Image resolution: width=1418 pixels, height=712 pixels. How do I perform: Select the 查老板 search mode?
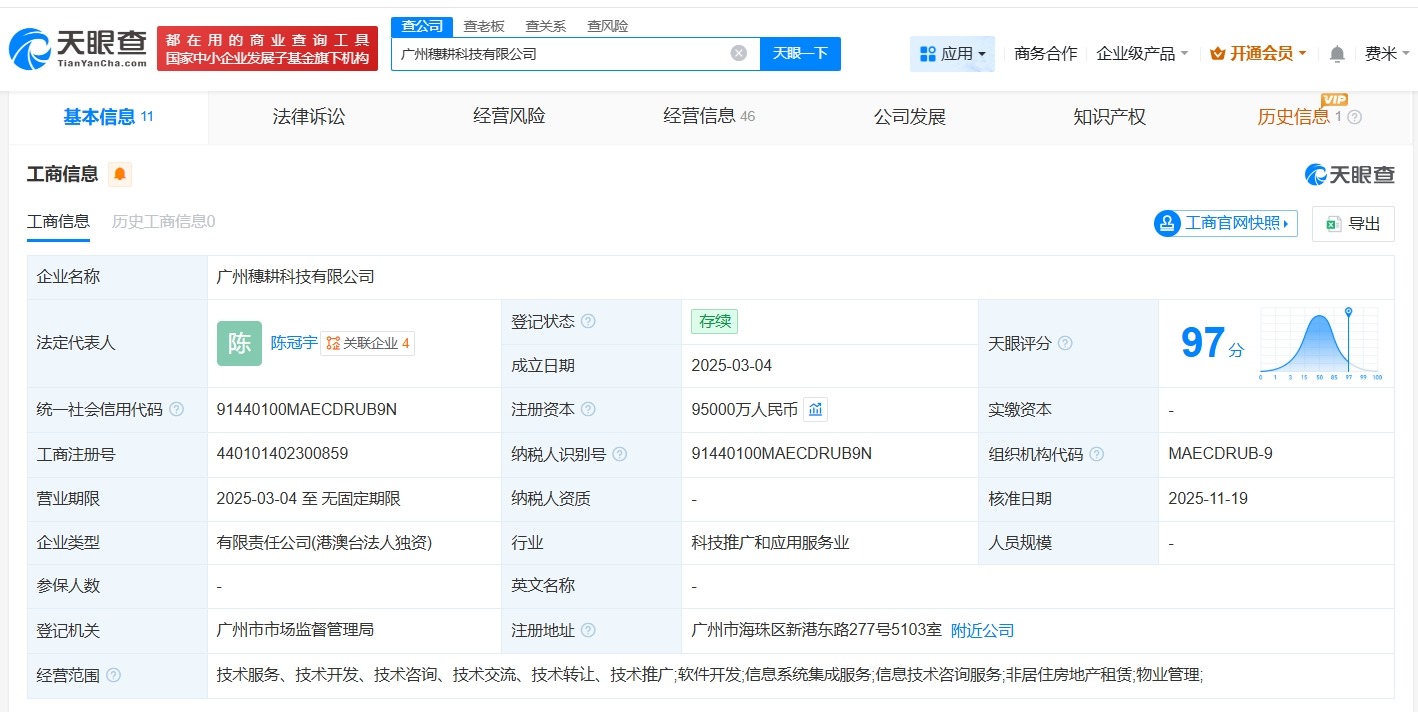(x=484, y=26)
